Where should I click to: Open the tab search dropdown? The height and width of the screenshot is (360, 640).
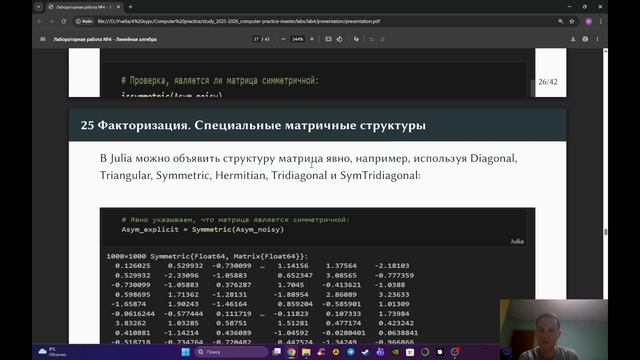39,7
